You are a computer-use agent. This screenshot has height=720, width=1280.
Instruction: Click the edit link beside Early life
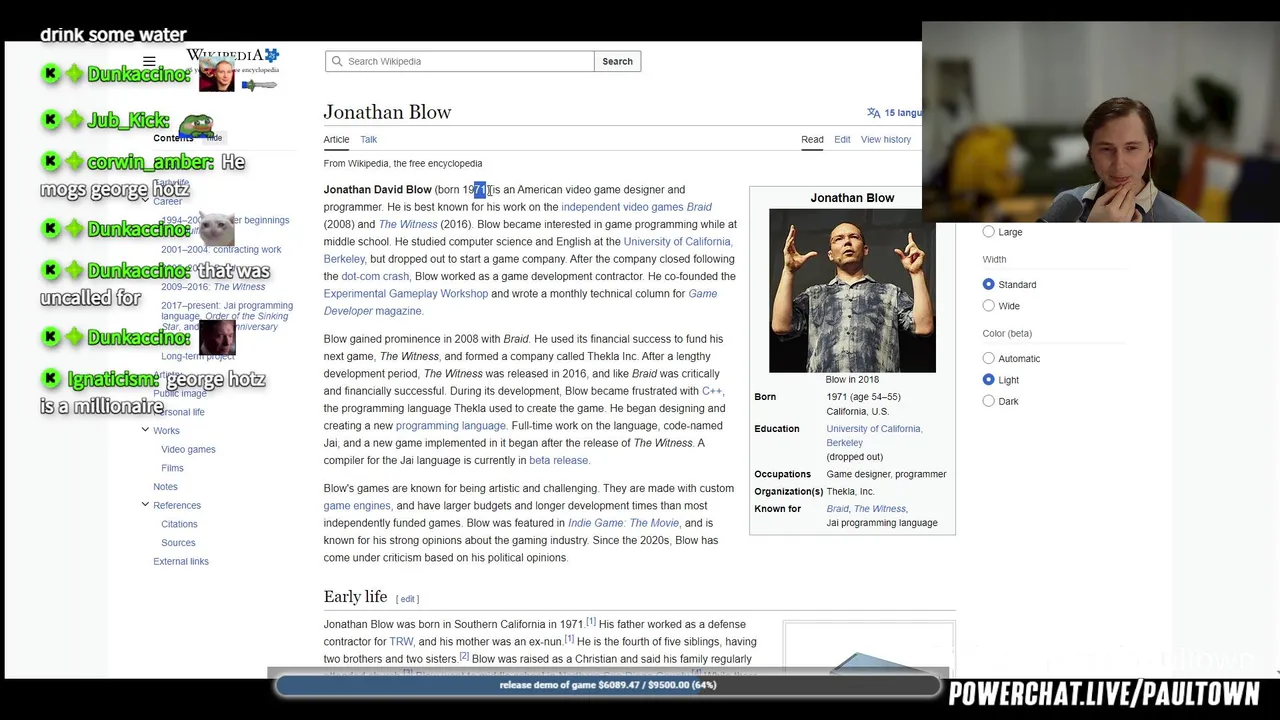click(x=408, y=599)
